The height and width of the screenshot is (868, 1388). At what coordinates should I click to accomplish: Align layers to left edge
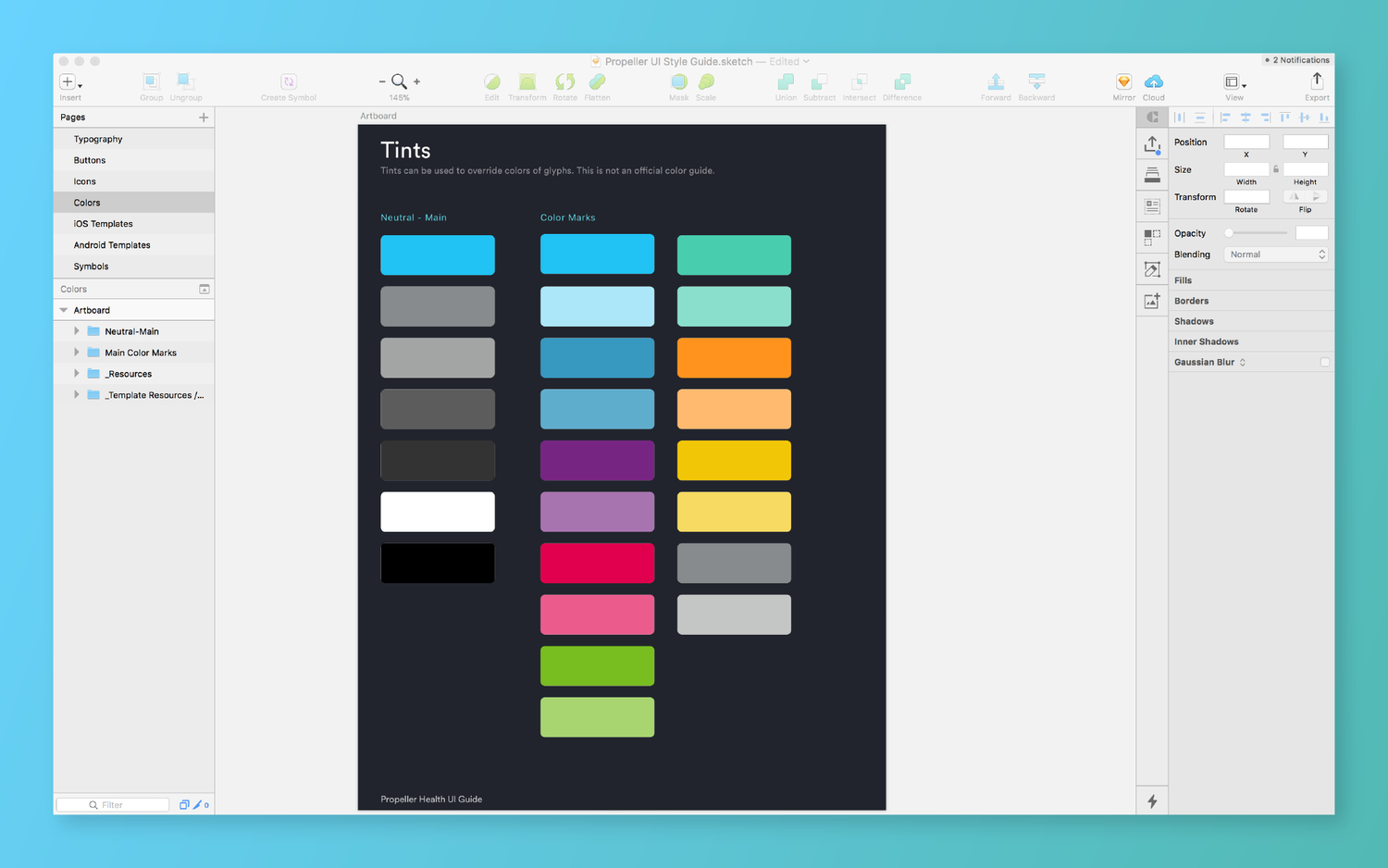point(1224,118)
